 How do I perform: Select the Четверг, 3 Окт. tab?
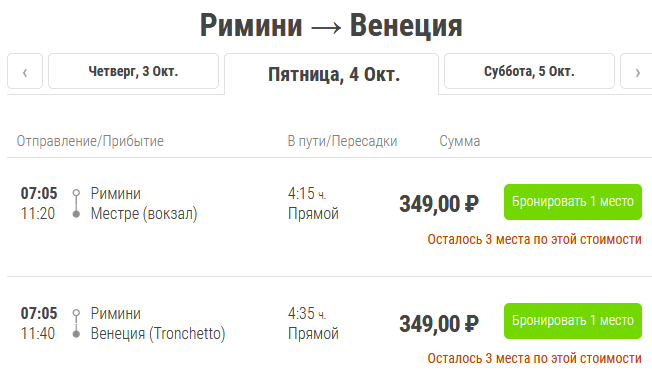coord(133,71)
